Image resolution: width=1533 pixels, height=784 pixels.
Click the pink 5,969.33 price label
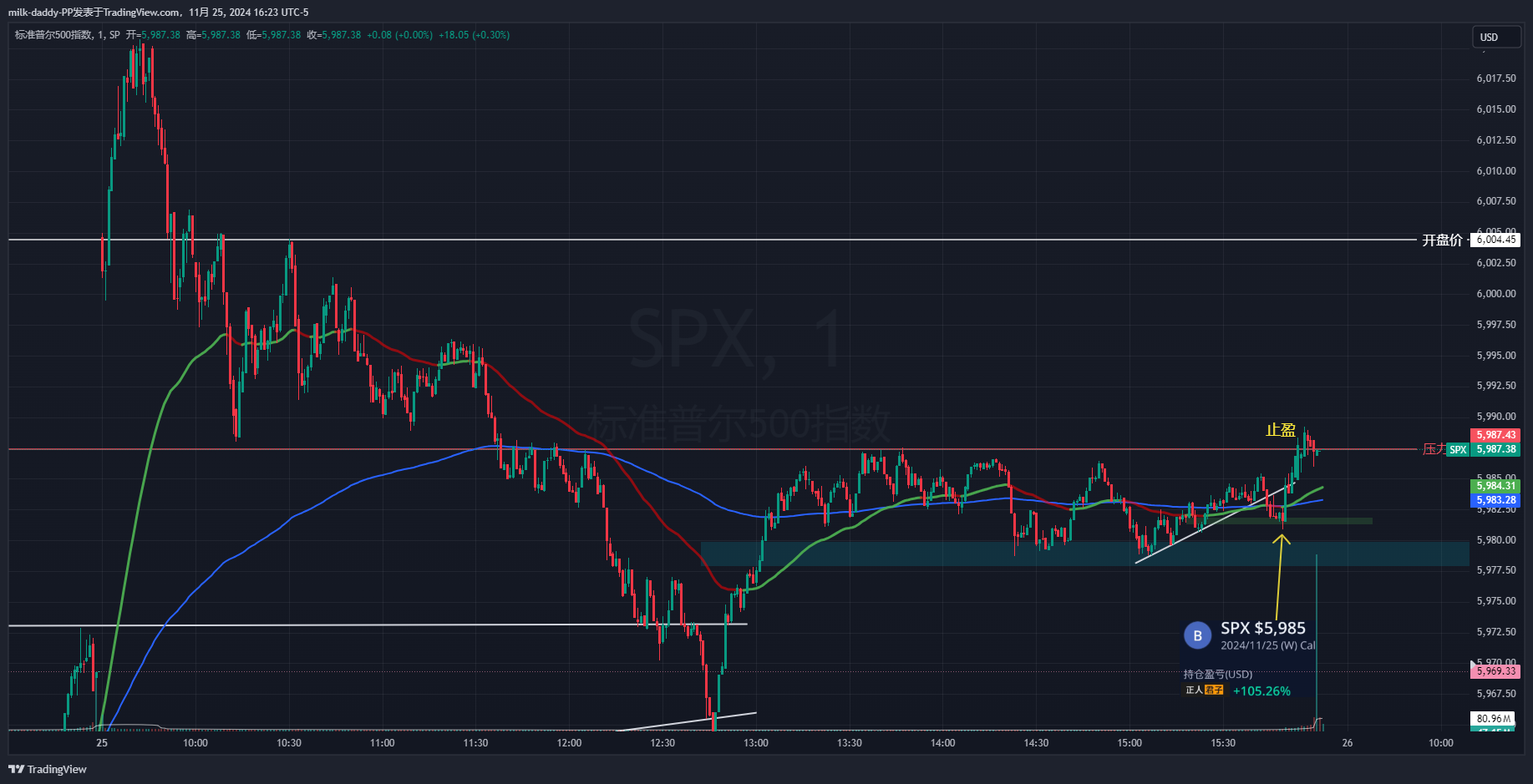pyautogui.click(x=1495, y=671)
